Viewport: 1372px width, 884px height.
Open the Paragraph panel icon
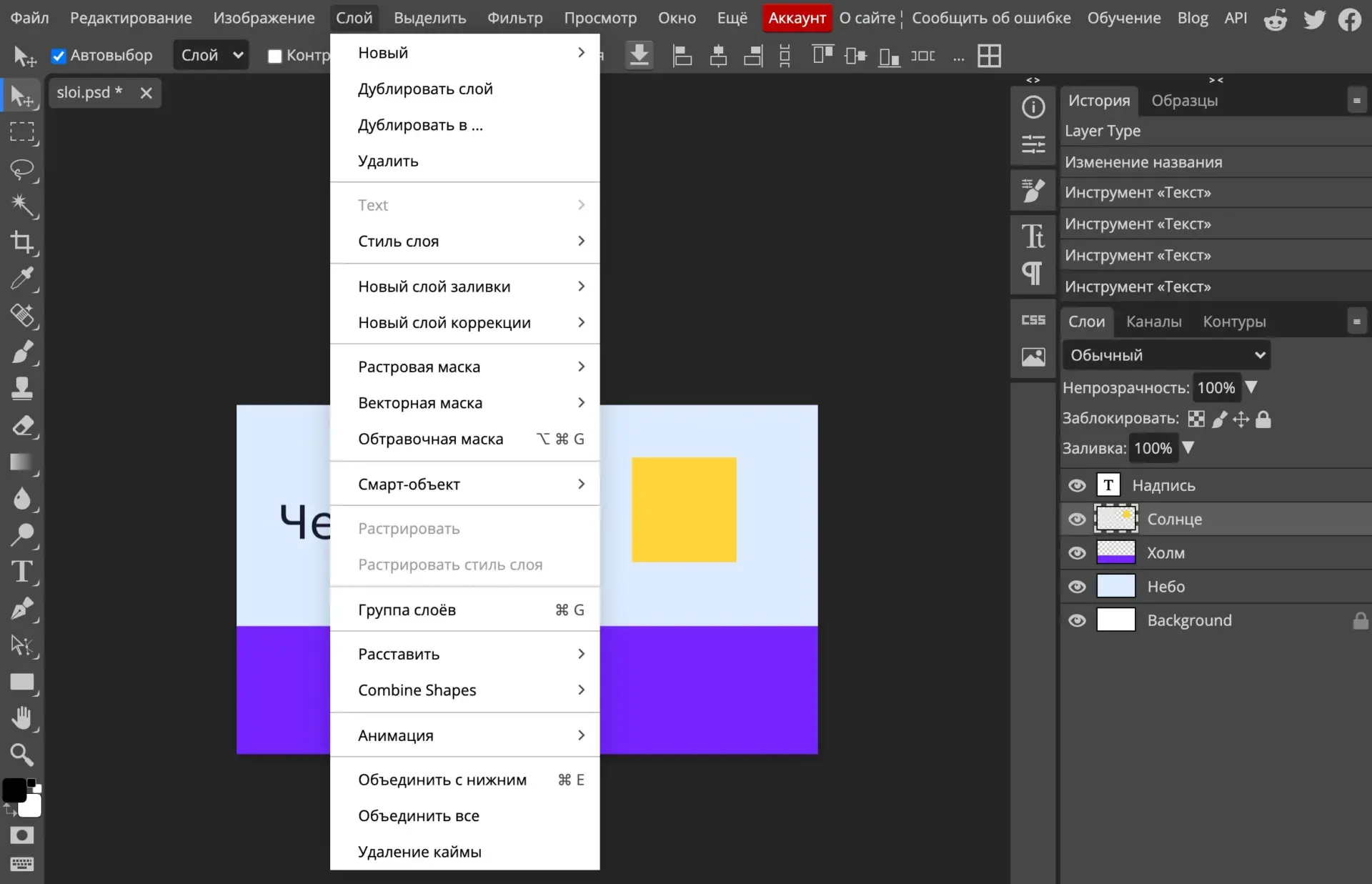1033,273
